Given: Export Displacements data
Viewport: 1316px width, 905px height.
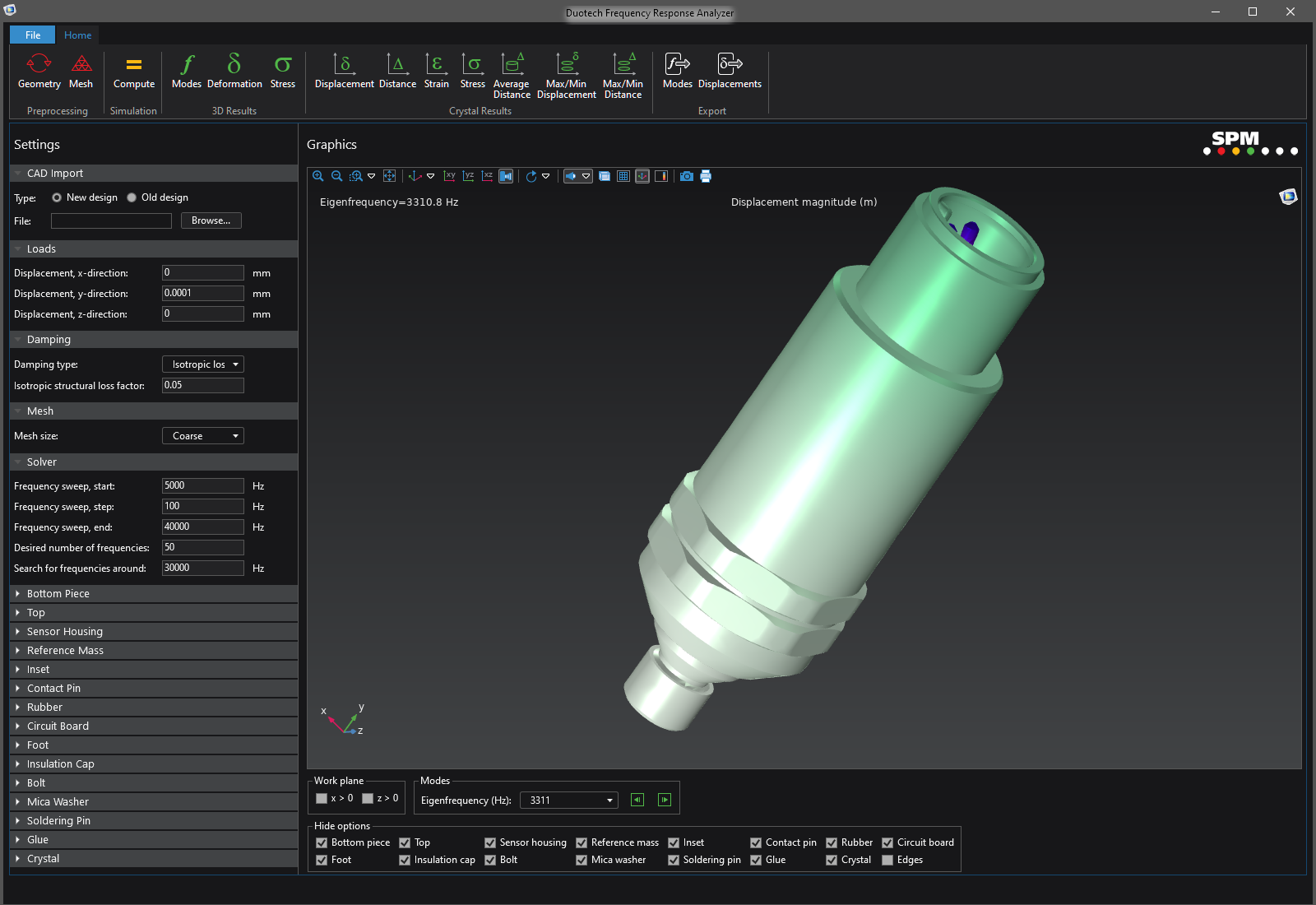Looking at the screenshot, I should tap(730, 72).
